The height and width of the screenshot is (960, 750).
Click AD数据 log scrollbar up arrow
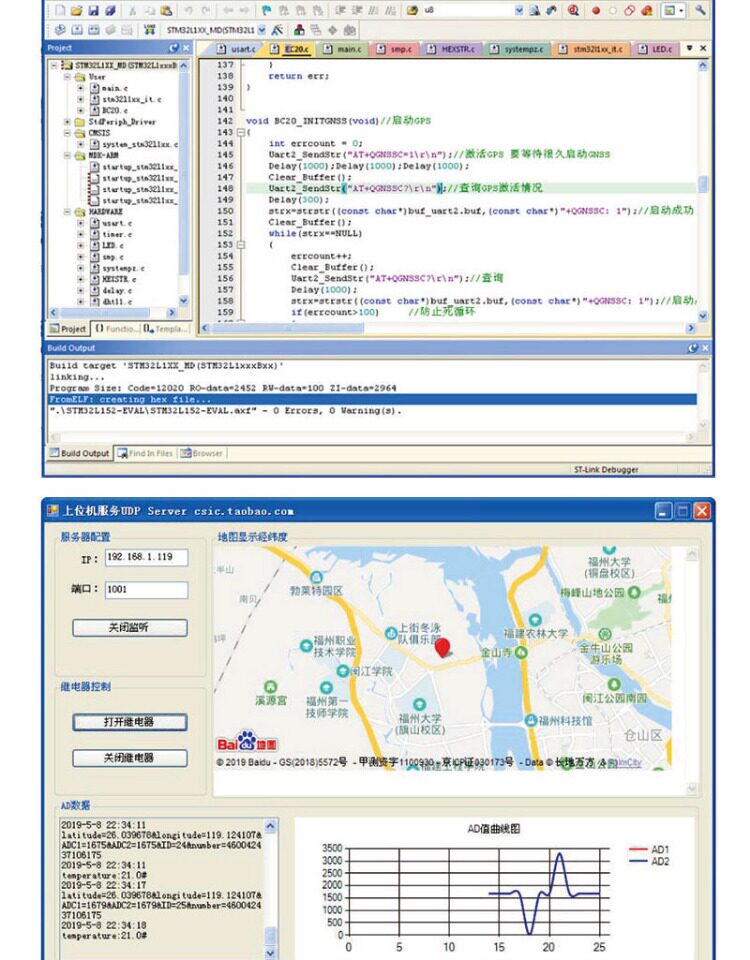[x=270, y=827]
